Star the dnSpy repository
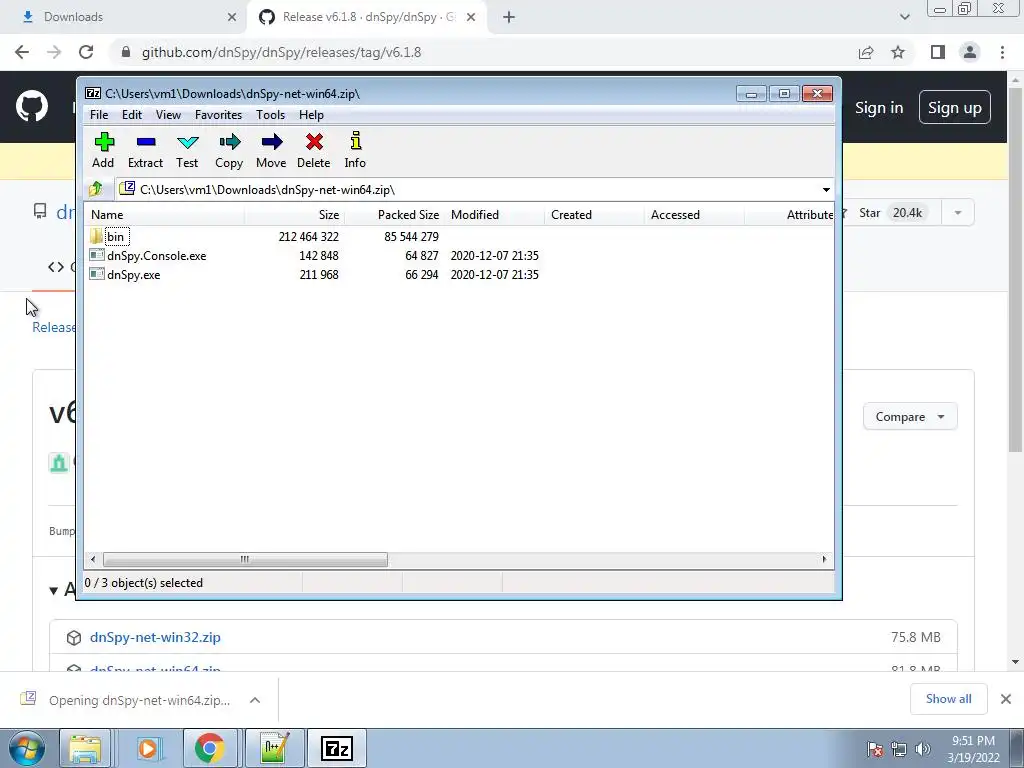1024x768 pixels. pyautogui.click(x=893, y=213)
